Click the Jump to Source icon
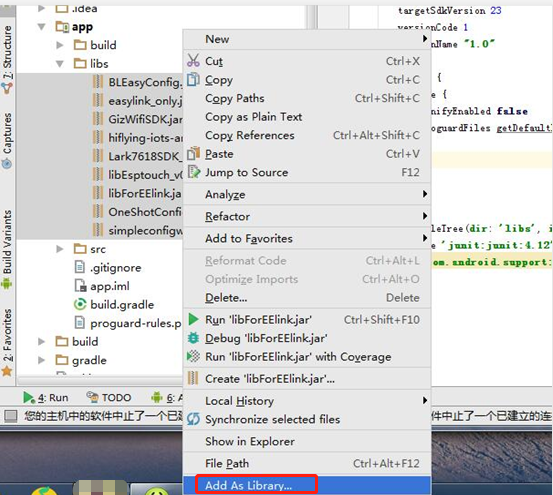 [194, 172]
